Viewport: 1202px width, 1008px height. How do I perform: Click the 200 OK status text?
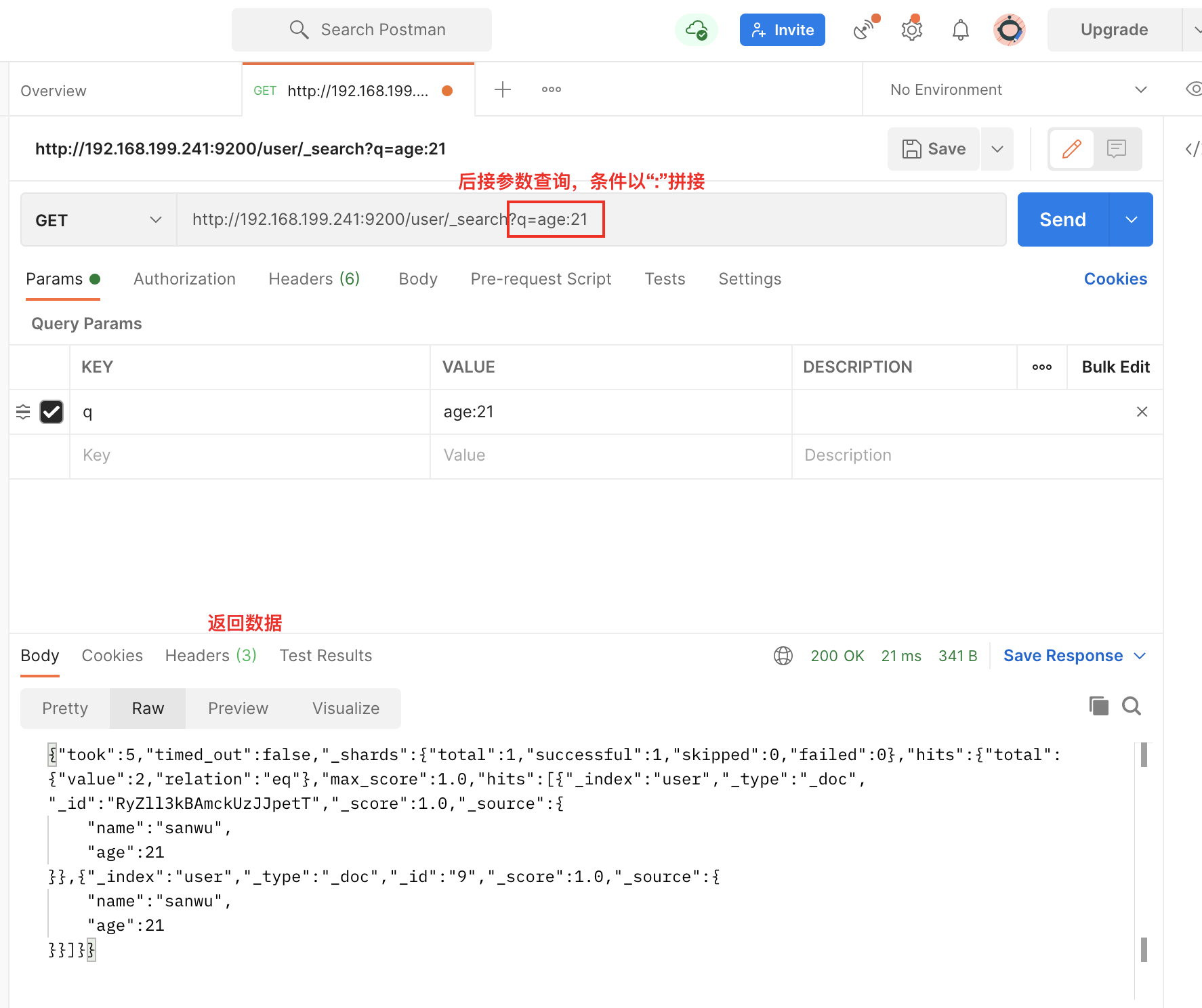[x=837, y=656]
